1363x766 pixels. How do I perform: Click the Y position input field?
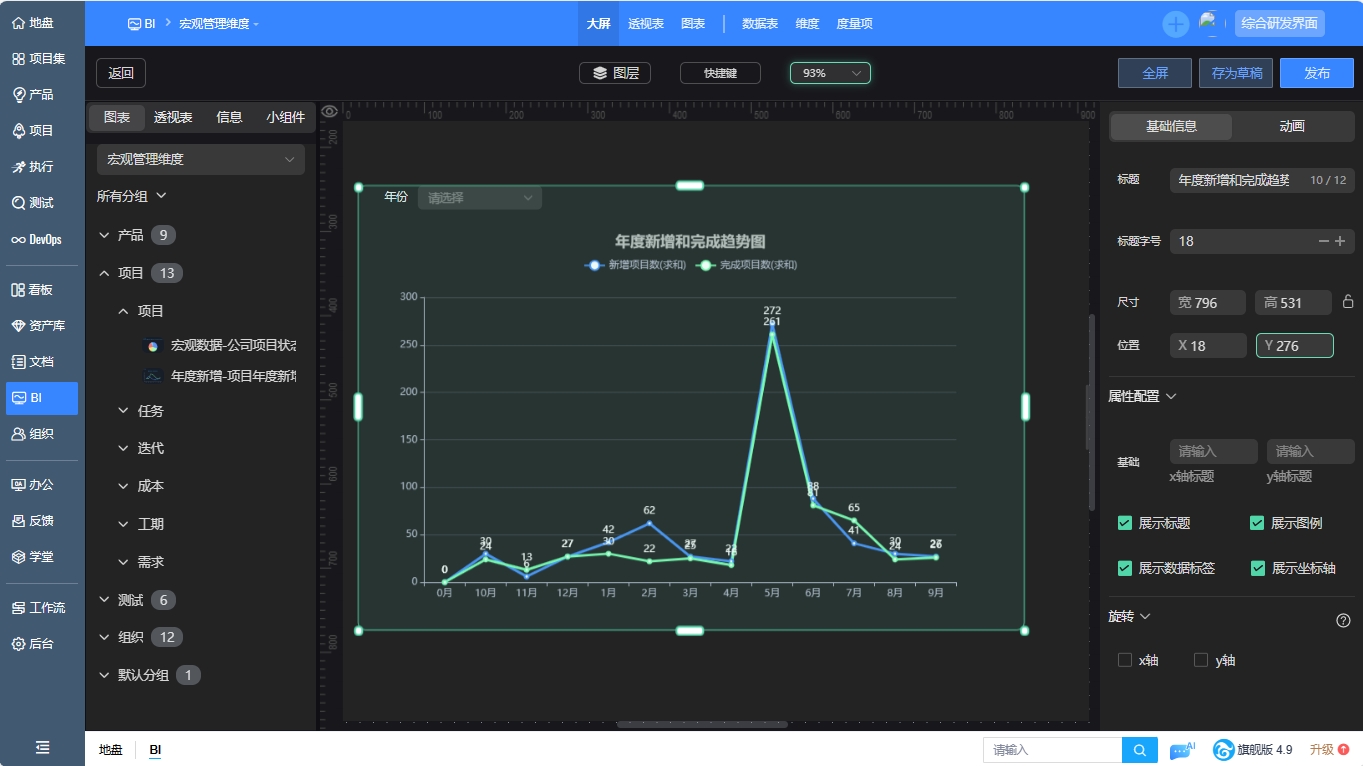pyautogui.click(x=1295, y=345)
